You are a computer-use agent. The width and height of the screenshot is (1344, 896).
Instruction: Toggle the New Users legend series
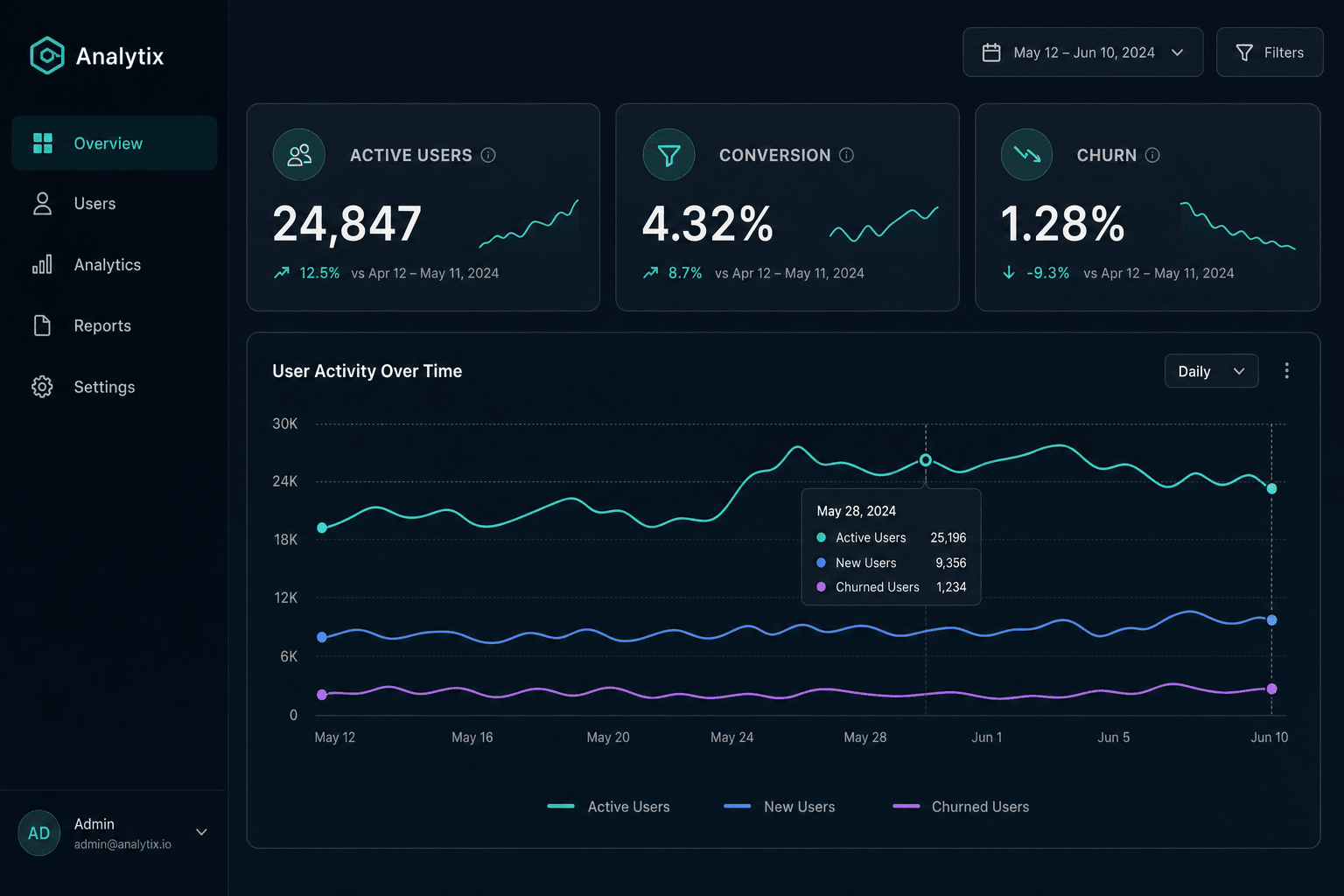(780, 807)
